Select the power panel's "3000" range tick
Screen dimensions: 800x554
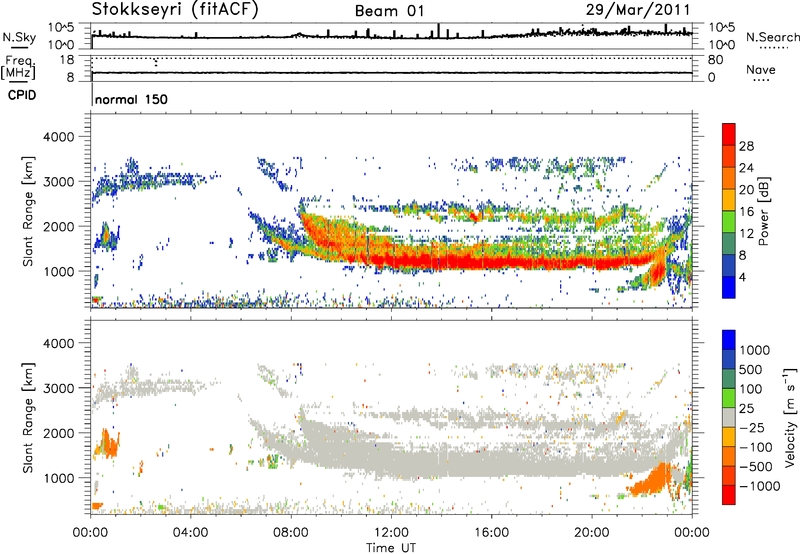click(58, 182)
